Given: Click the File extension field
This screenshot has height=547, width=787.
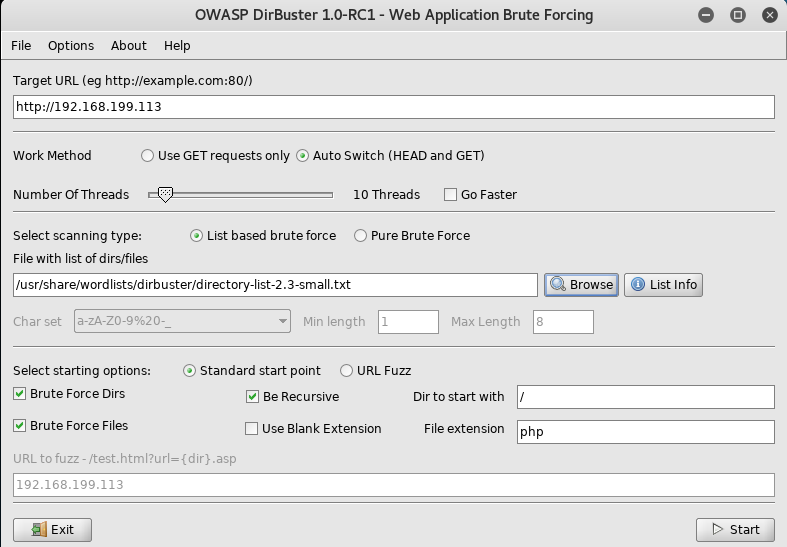Looking at the screenshot, I should (x=645, y=432).
